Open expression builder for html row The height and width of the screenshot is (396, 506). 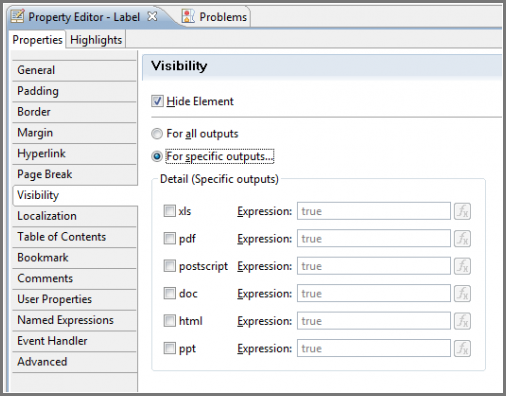click(462, 321)
